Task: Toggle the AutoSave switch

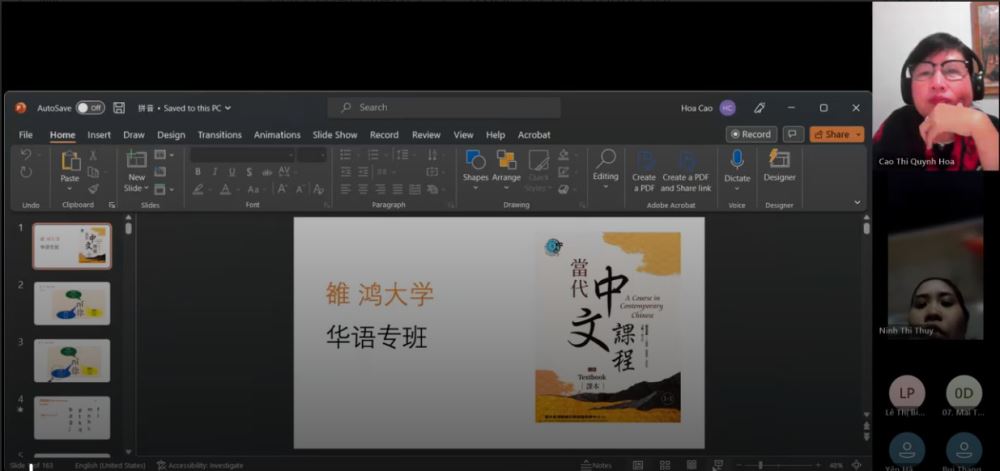Action: tap(90, 108)
